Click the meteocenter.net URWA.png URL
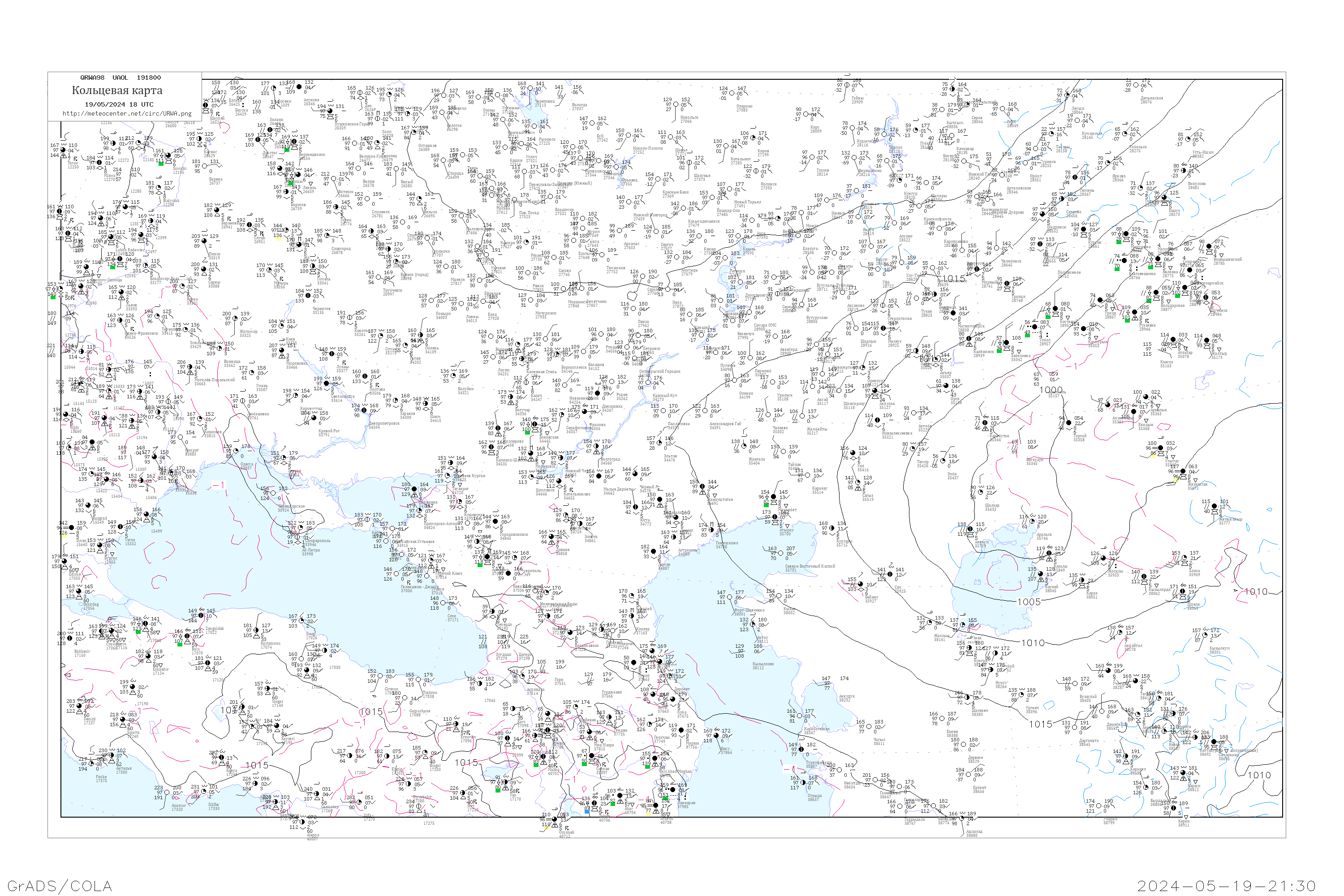The height and width of the screenshot is (896, 1344). (127, 114)
